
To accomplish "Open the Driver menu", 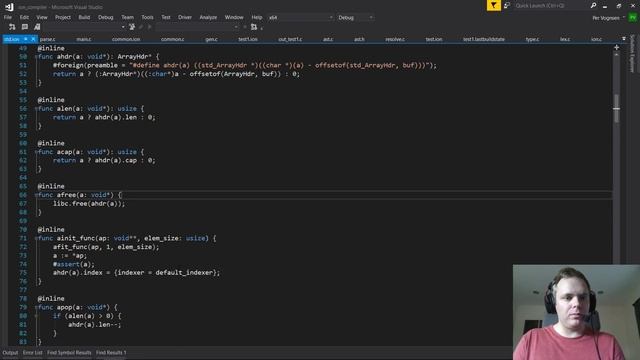I will [185, 18].
